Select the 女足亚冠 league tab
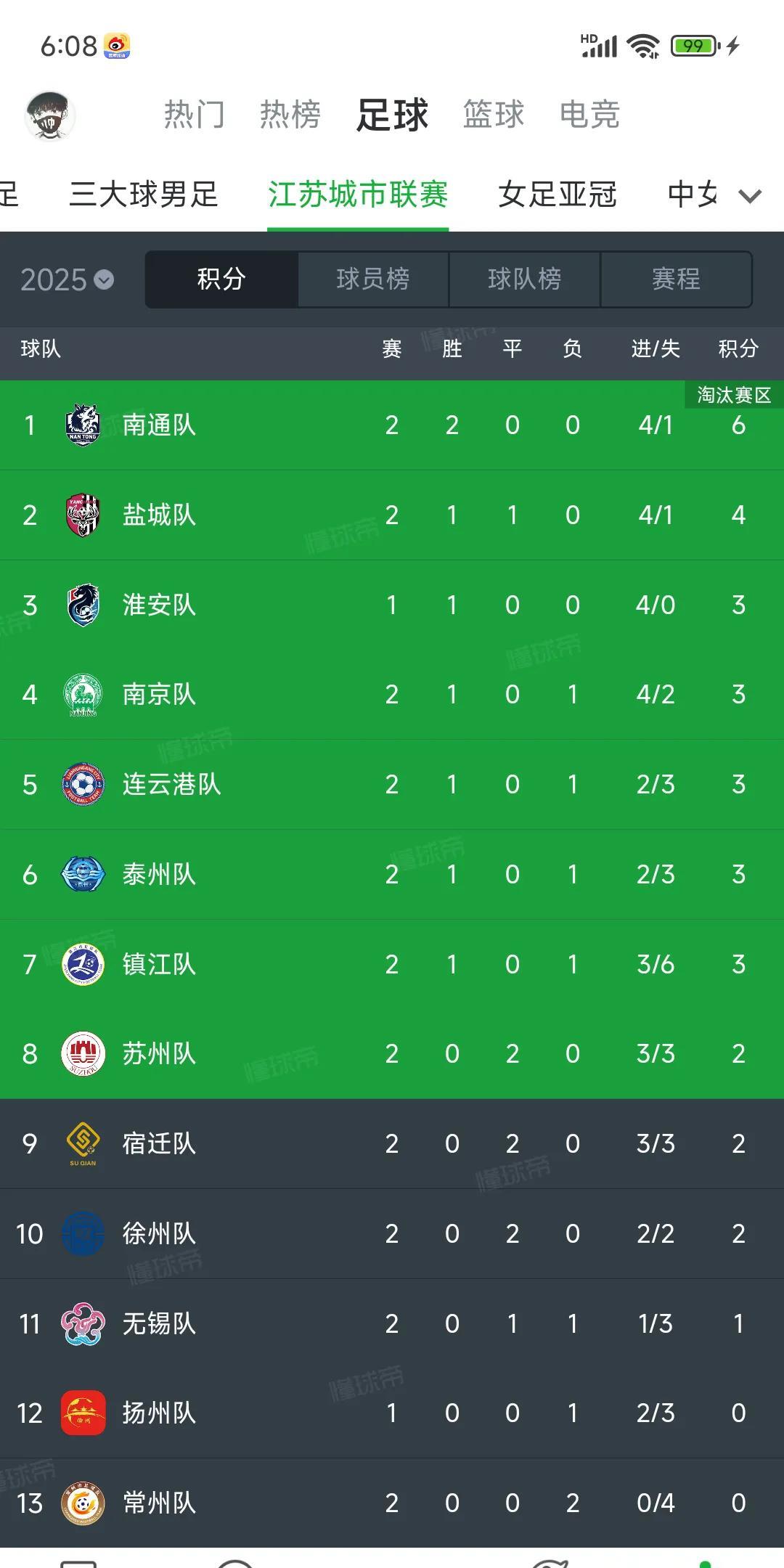 558,195
